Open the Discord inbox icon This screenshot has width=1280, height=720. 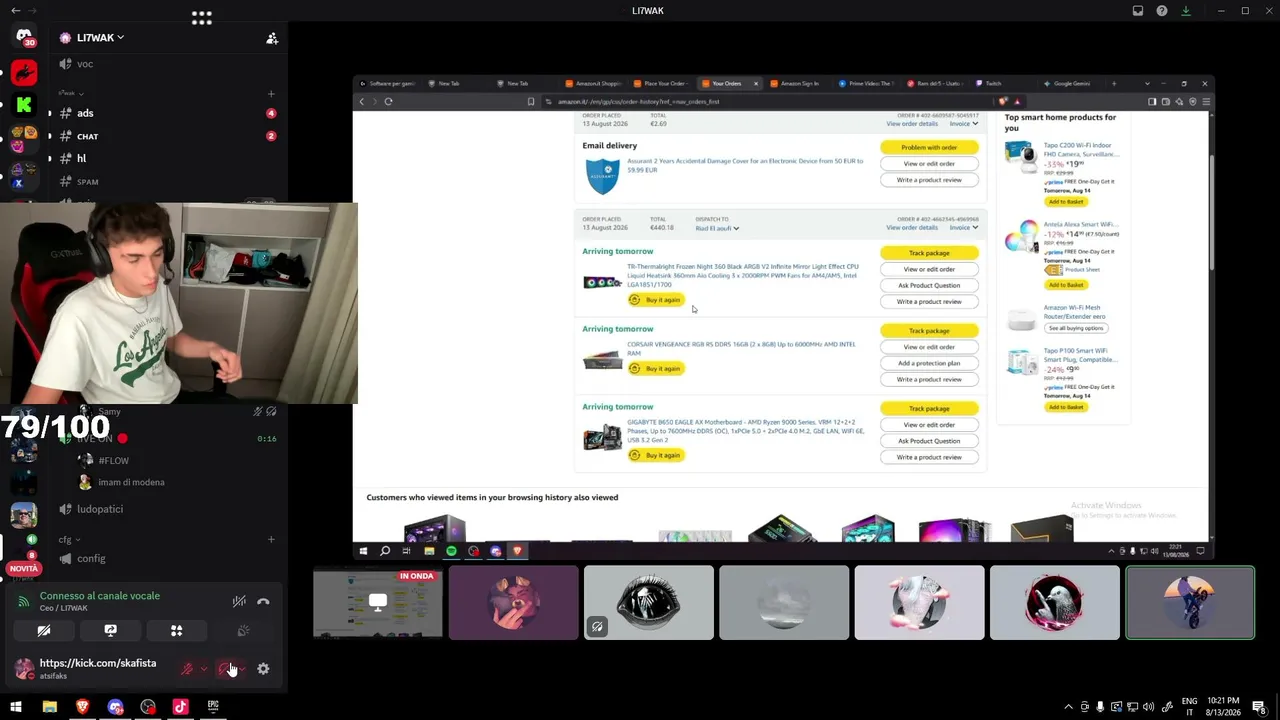1138,11
